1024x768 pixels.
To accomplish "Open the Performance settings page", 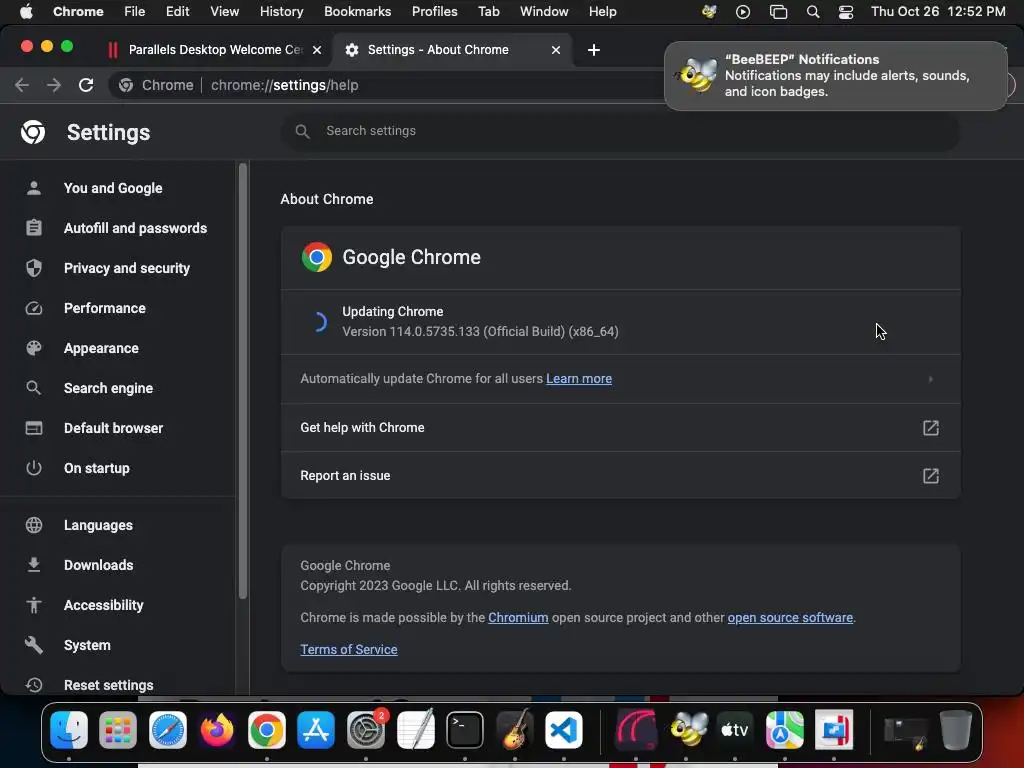I will (x=104, y=308).
